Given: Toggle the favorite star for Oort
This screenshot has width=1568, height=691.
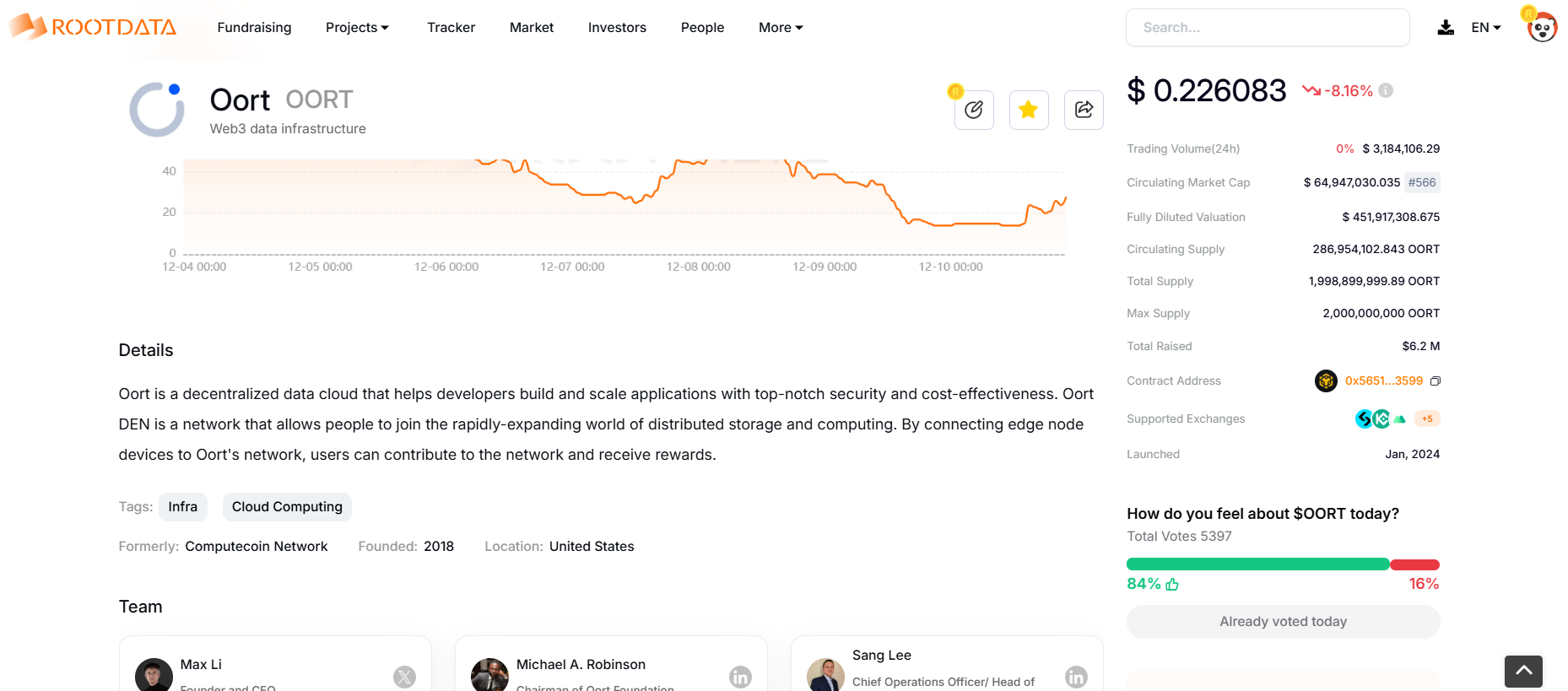Looking at the screenshot, I should pos(1029,110).
